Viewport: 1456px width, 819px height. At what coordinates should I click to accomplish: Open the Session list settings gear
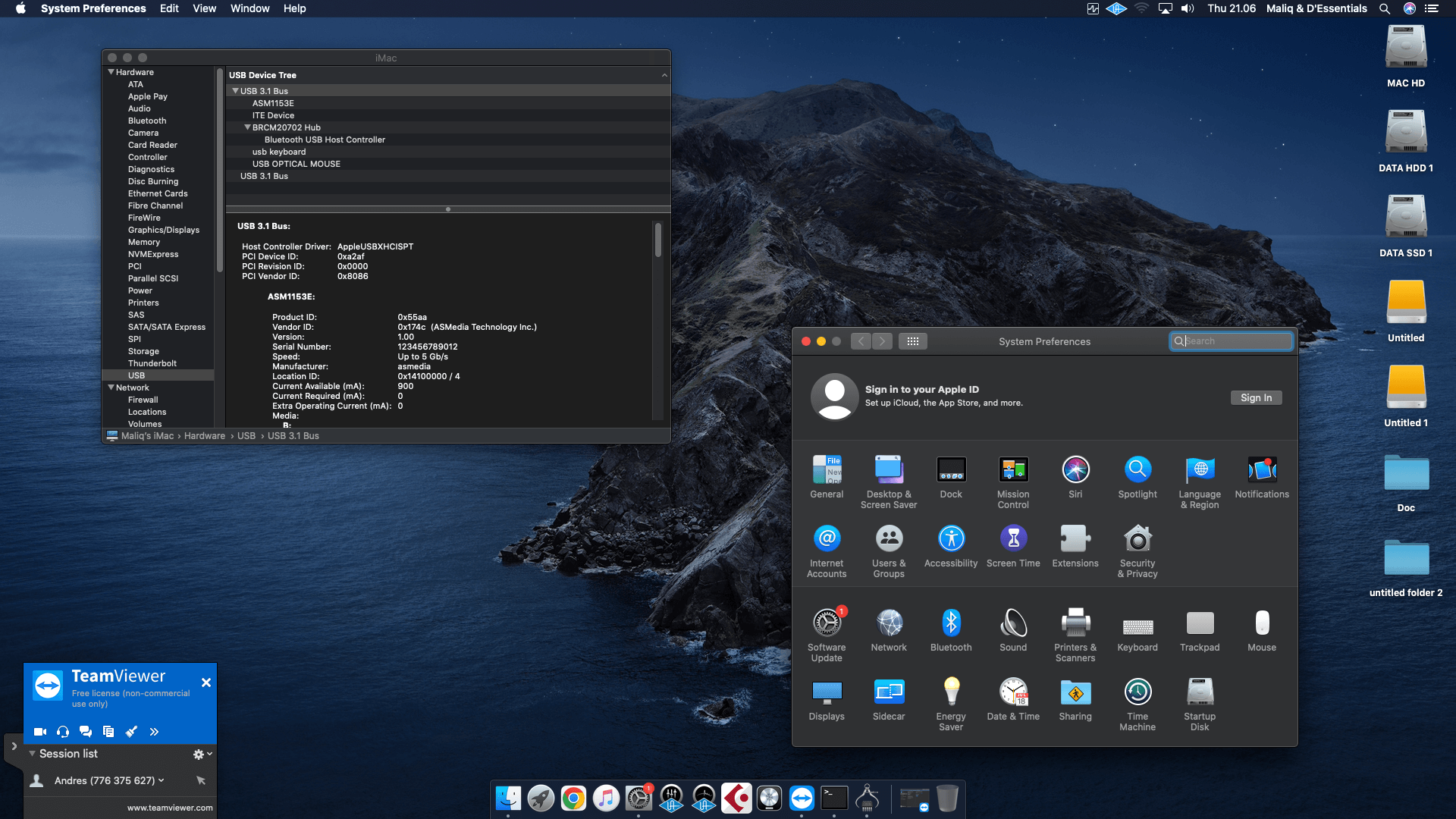(x=199, y=754)
